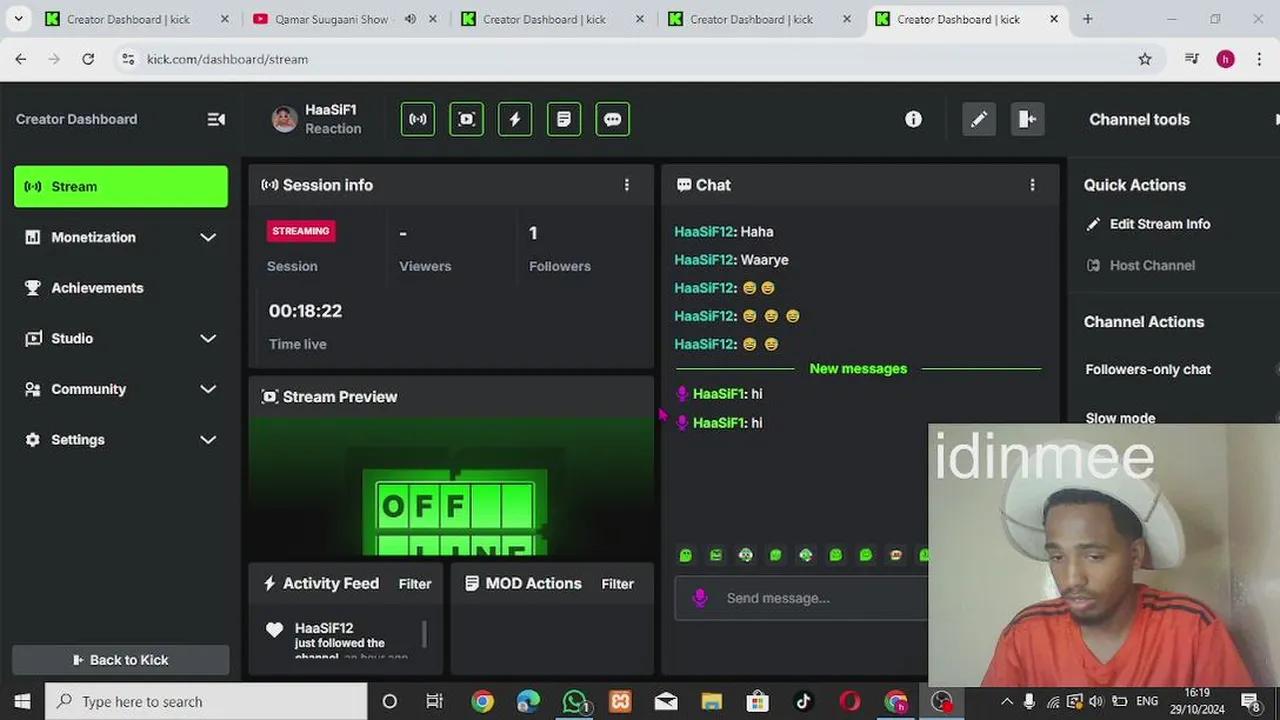Open TikTok from the taskbar
The height and width of the screenshot is (720, 1280).
804,701
